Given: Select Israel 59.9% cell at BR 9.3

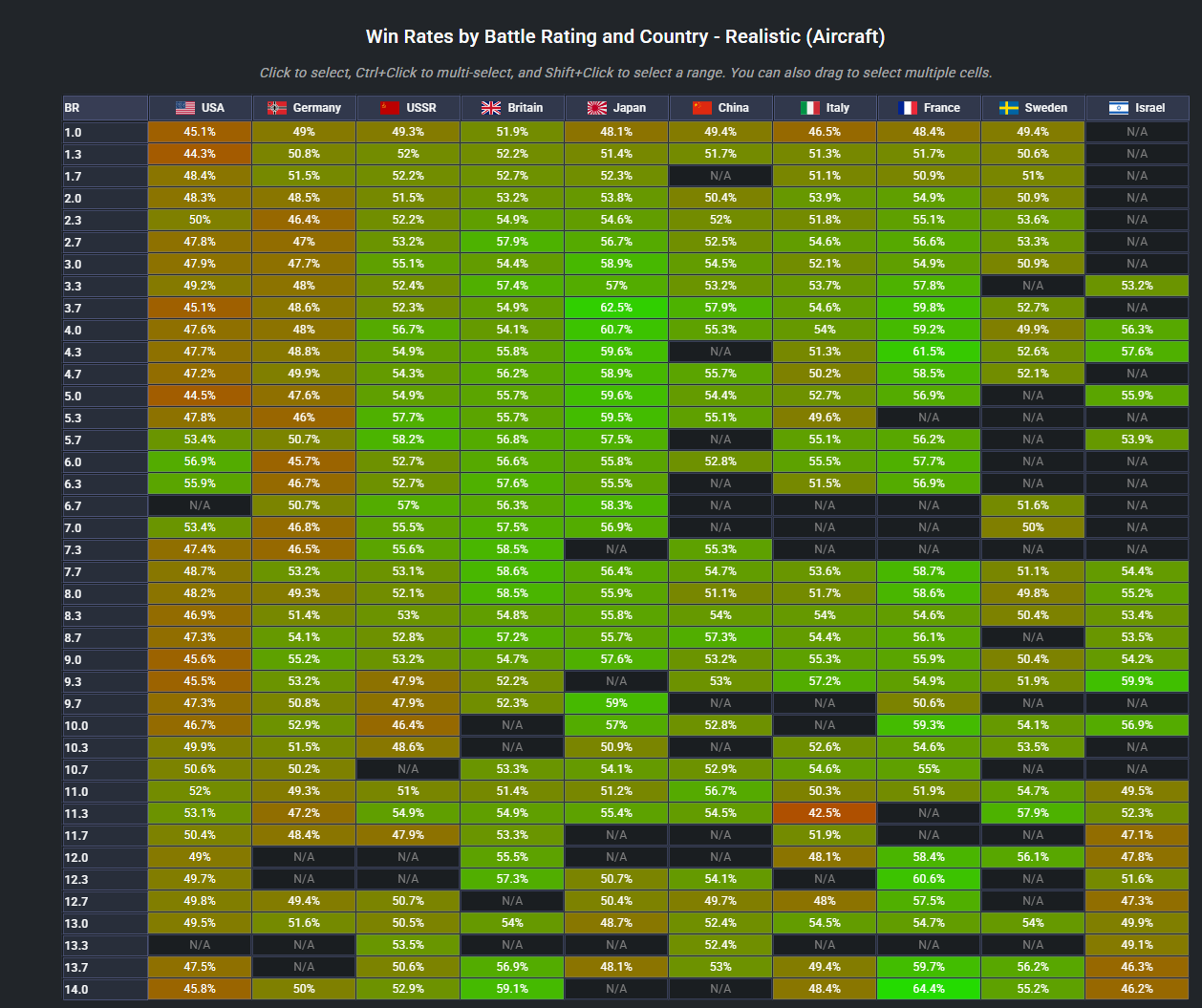Looking at the screenshot, I should (x=1137, y=681).
